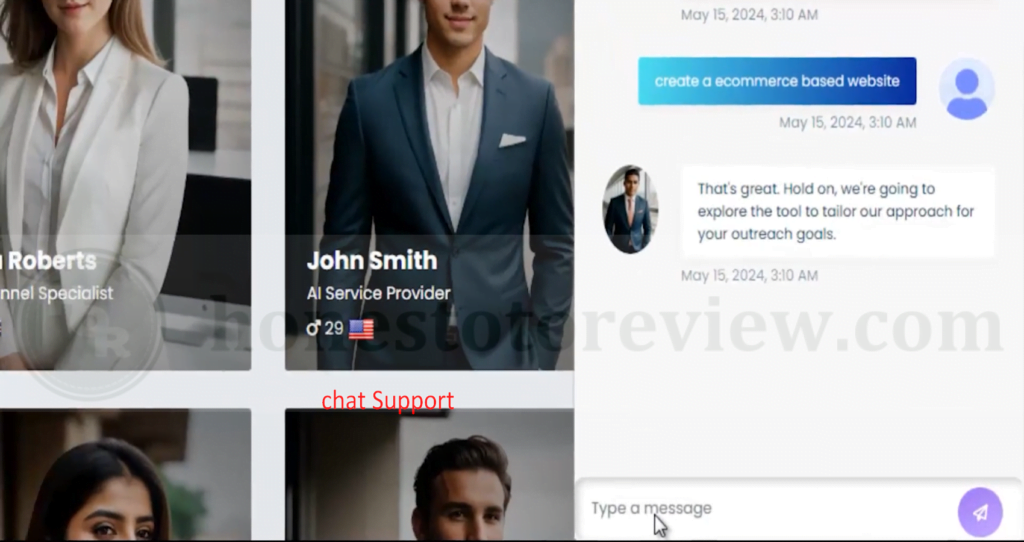Click the timestamp below John Smith's reply
Image resolution: width=1024 pixels, height=542 pixels.
tap(749, 276)
